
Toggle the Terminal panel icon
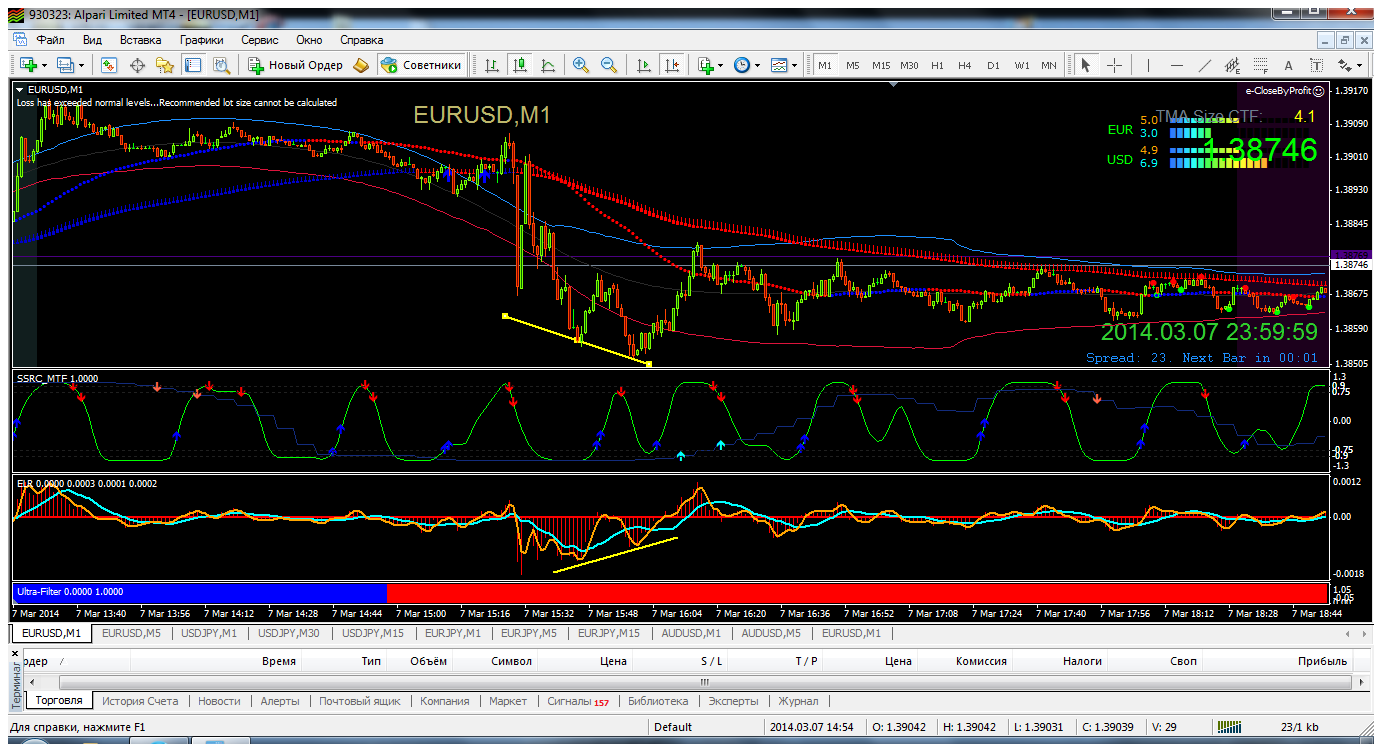193,65
